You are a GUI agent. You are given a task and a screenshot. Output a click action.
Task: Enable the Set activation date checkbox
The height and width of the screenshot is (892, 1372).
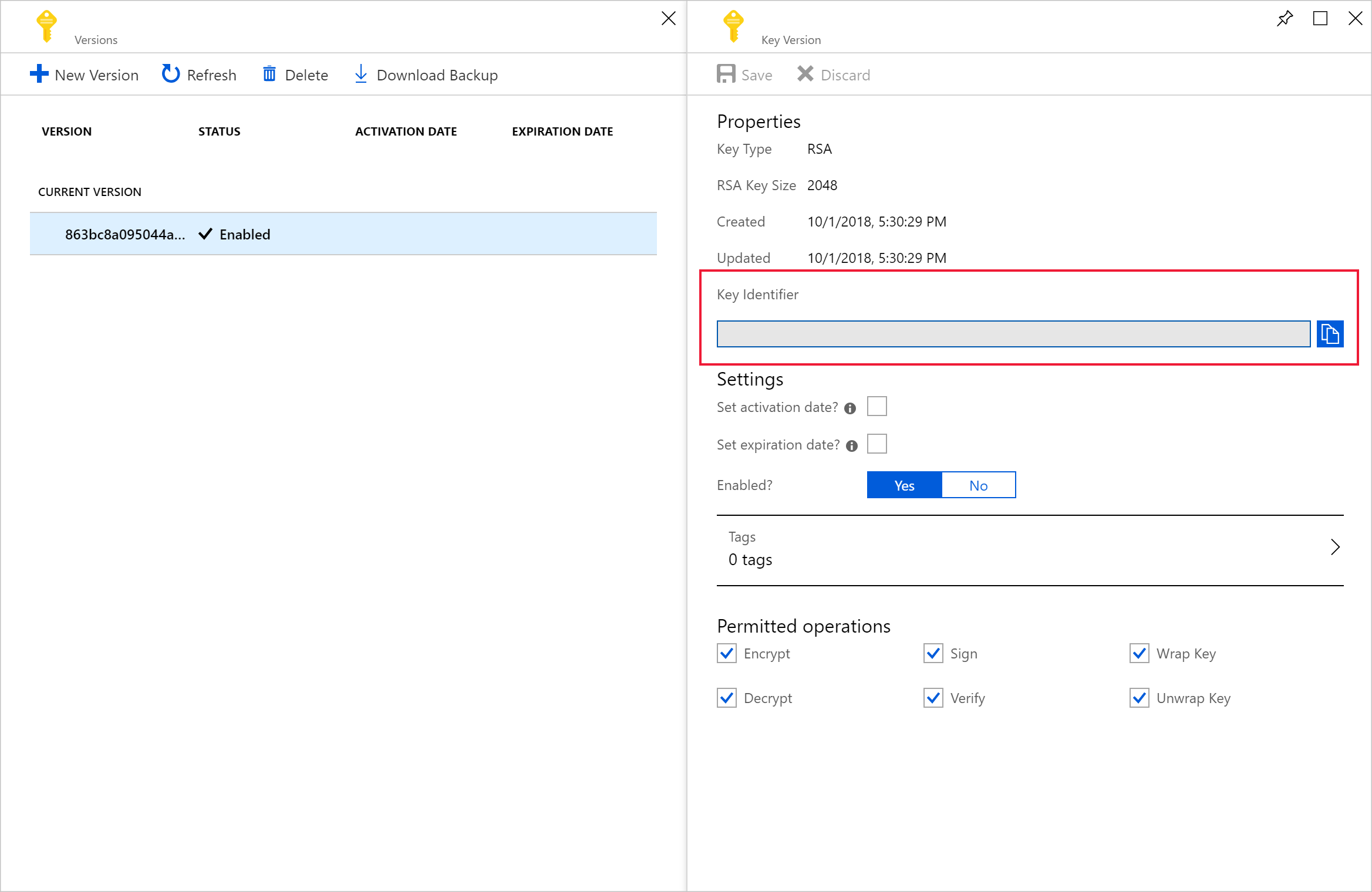877,407
